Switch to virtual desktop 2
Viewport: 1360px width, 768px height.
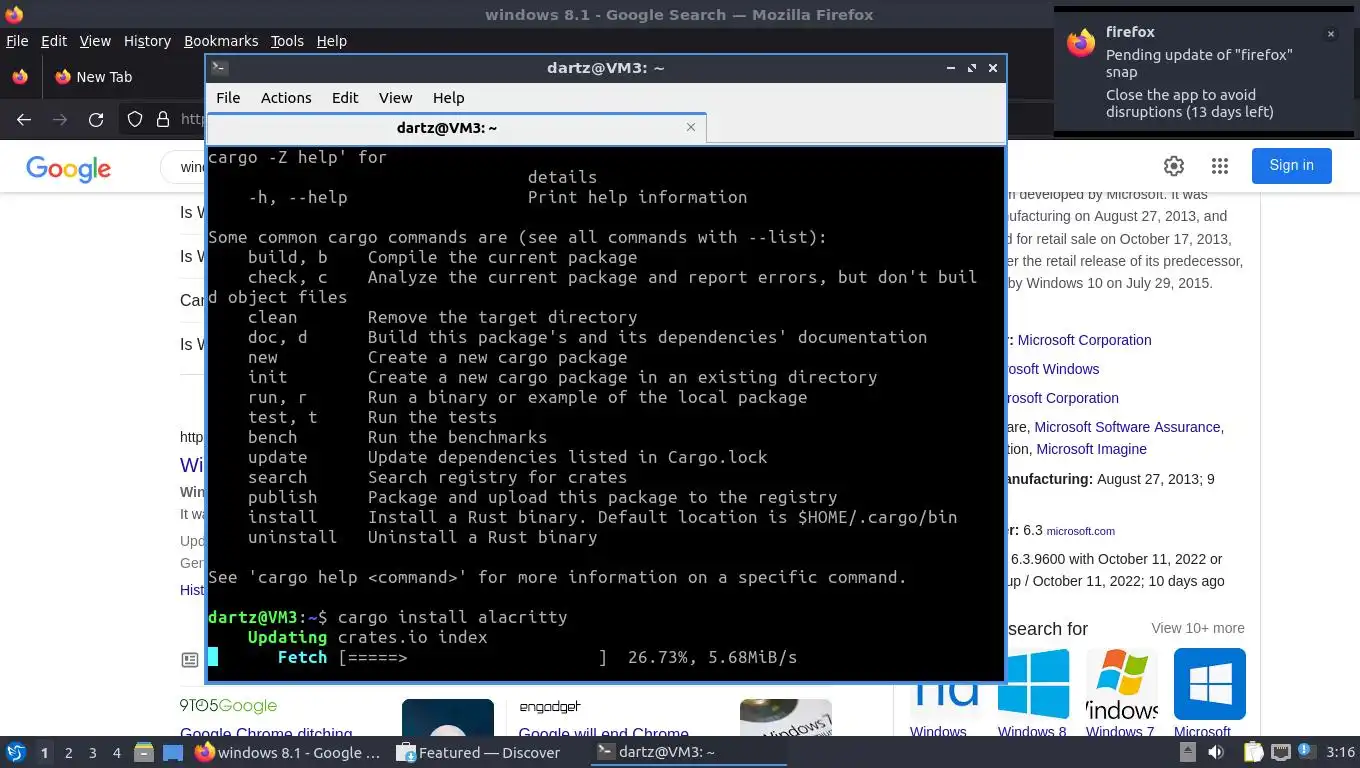click(x=68, y=752)
